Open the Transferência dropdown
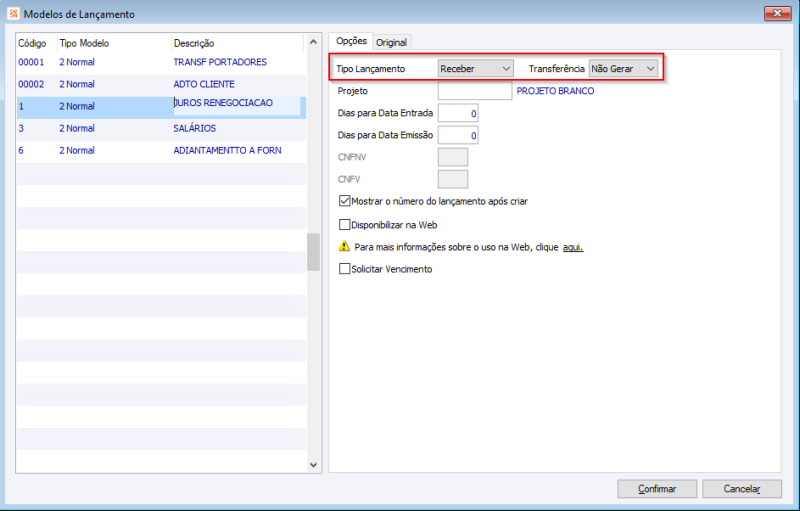The height and width of the screenshot is (511, 800). pyautogui.click(x=623, y=68)
